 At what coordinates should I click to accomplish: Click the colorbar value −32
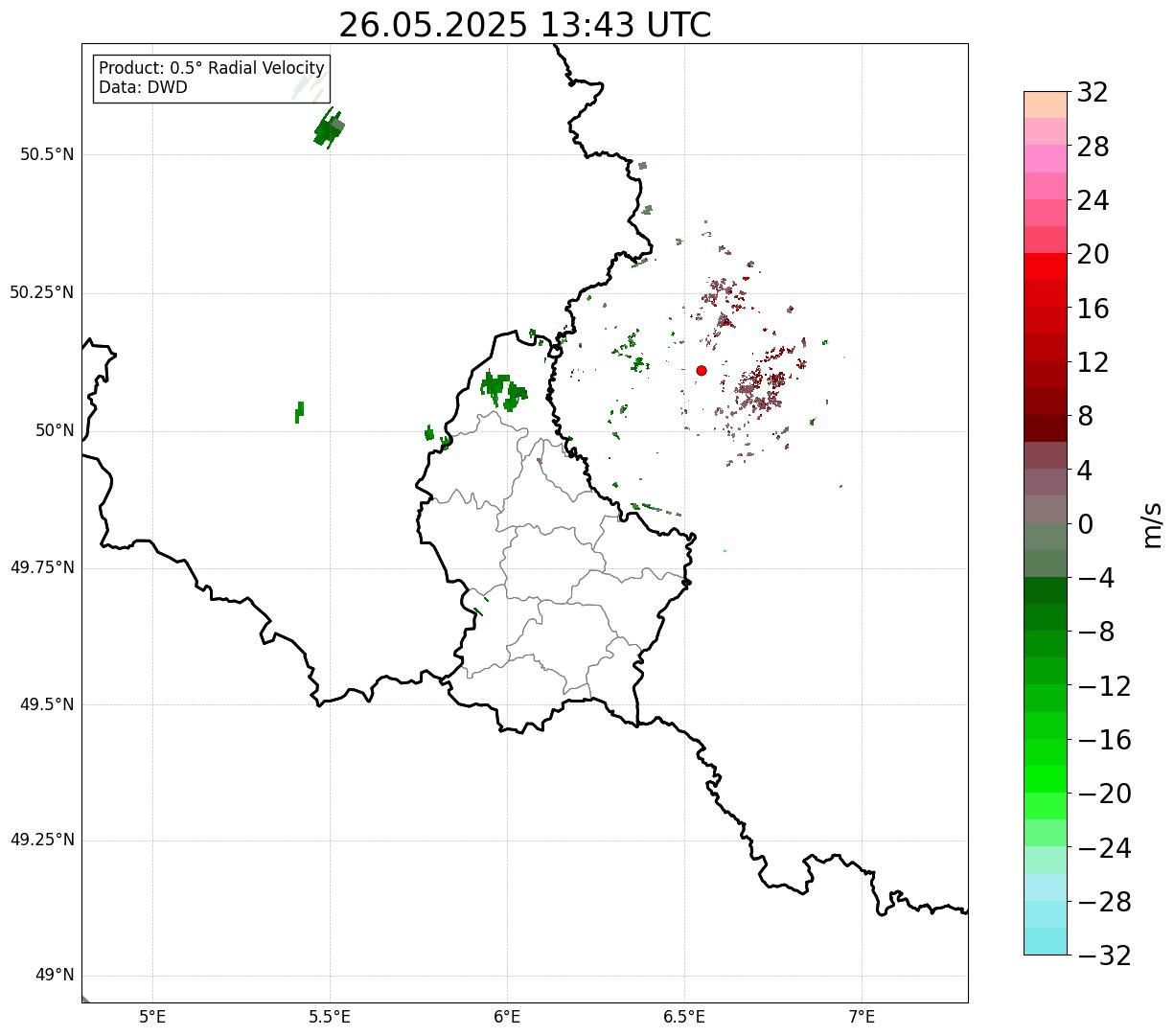[1104, 955]
